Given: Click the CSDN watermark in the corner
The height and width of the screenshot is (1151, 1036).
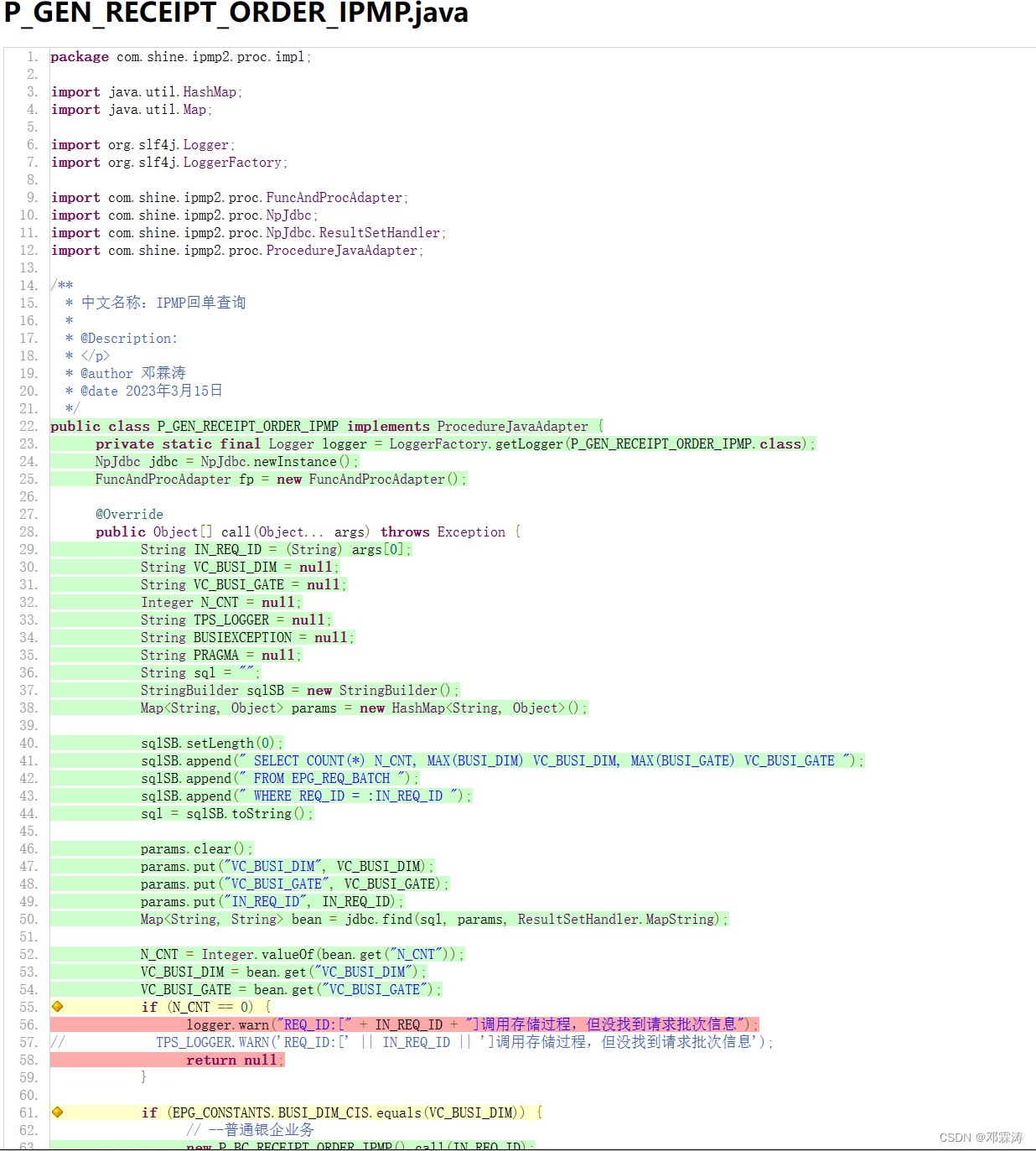Looking at the screenshot, I should (x=981, y=1137).
